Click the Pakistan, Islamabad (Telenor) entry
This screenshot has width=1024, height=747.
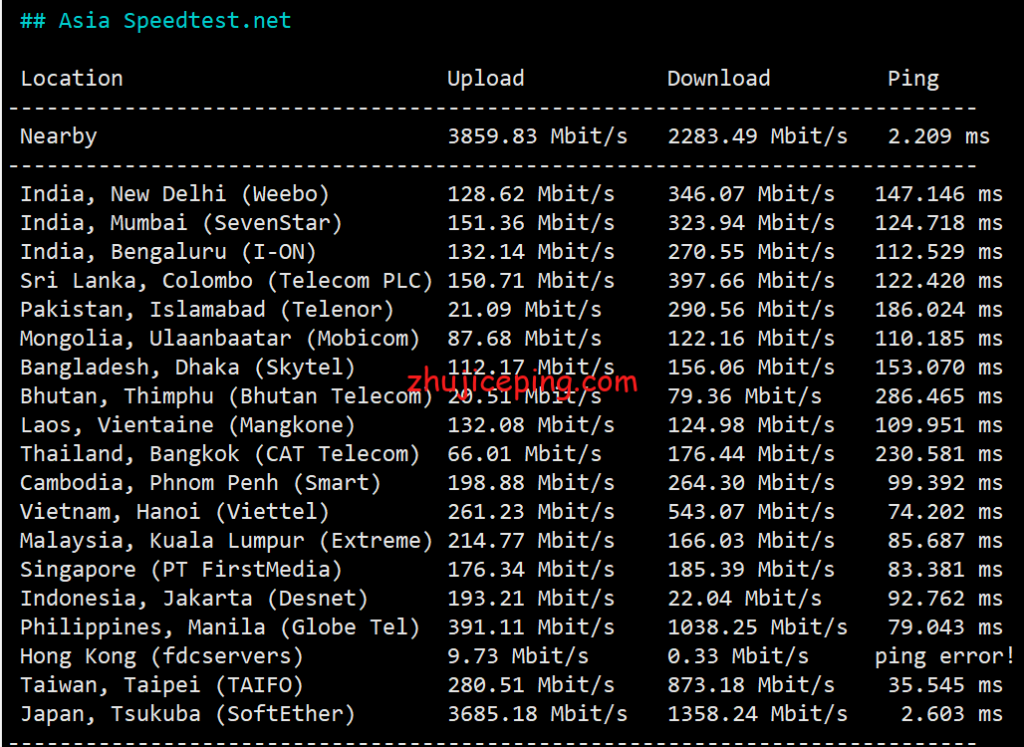pyautogui.click(x=207, y=310)
